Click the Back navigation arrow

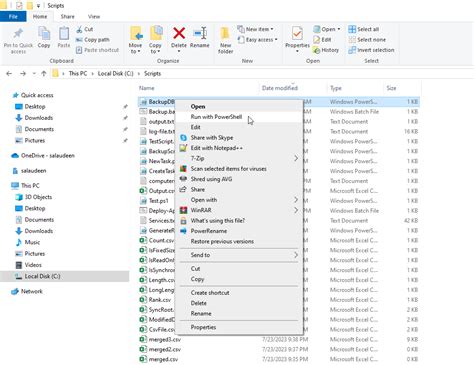coord(9,74)
